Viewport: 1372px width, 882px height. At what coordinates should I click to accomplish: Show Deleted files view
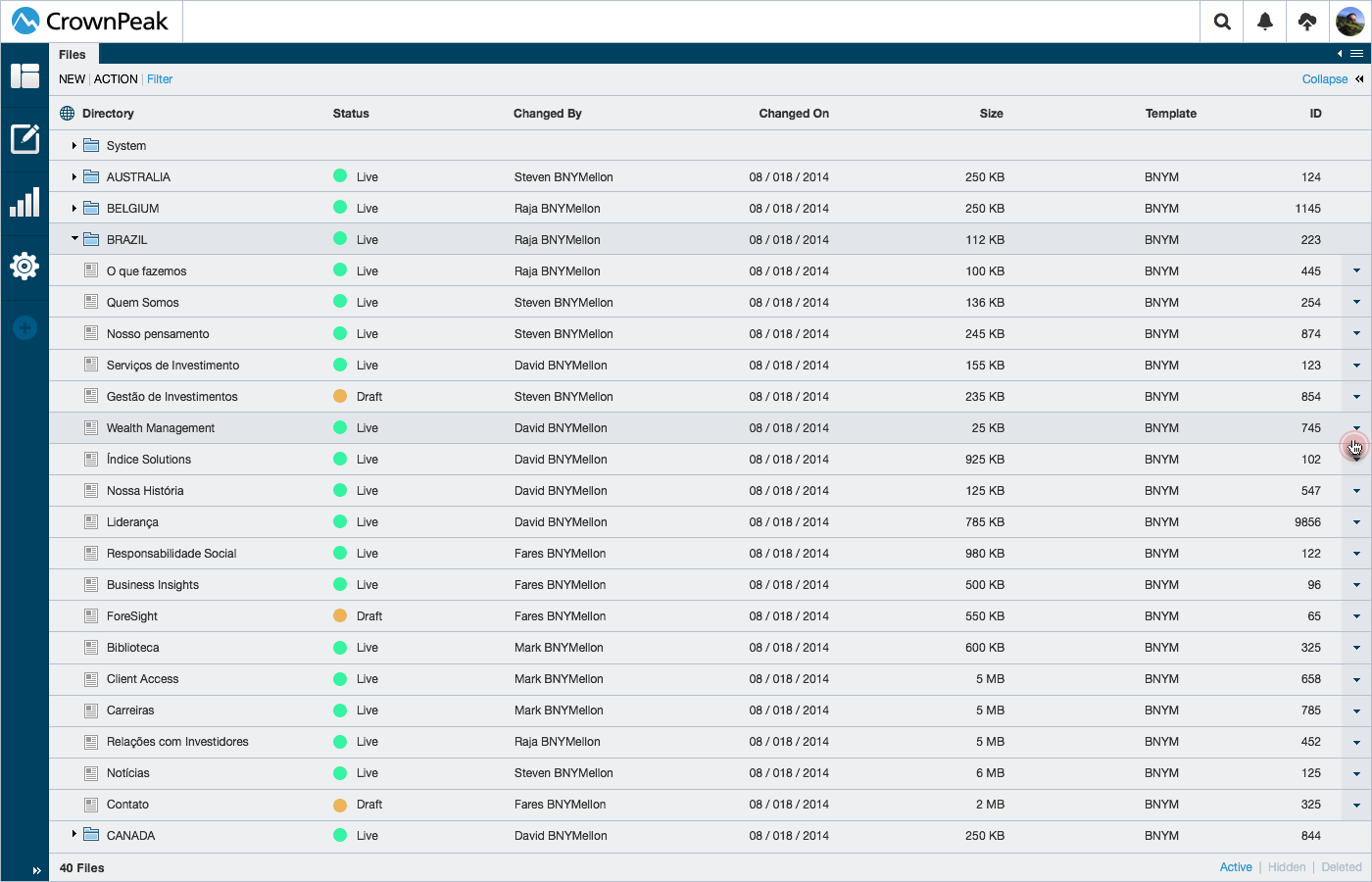point(1342,867)
